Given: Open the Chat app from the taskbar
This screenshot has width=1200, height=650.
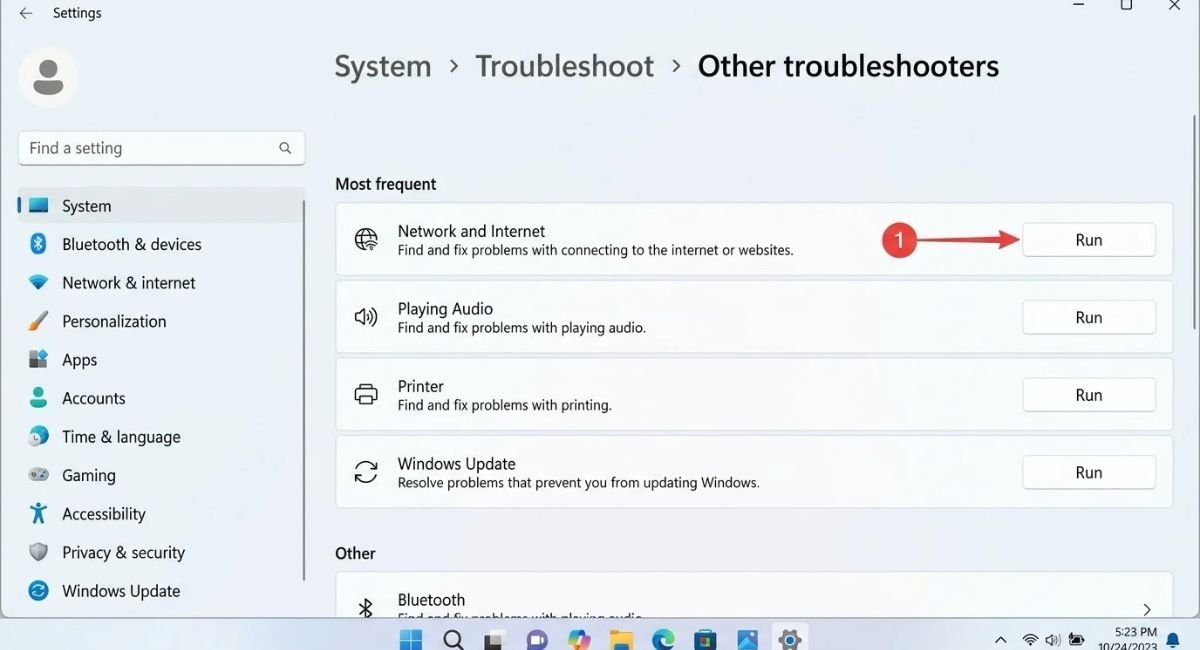Looking at the screenshot, I should pos(537,639).
